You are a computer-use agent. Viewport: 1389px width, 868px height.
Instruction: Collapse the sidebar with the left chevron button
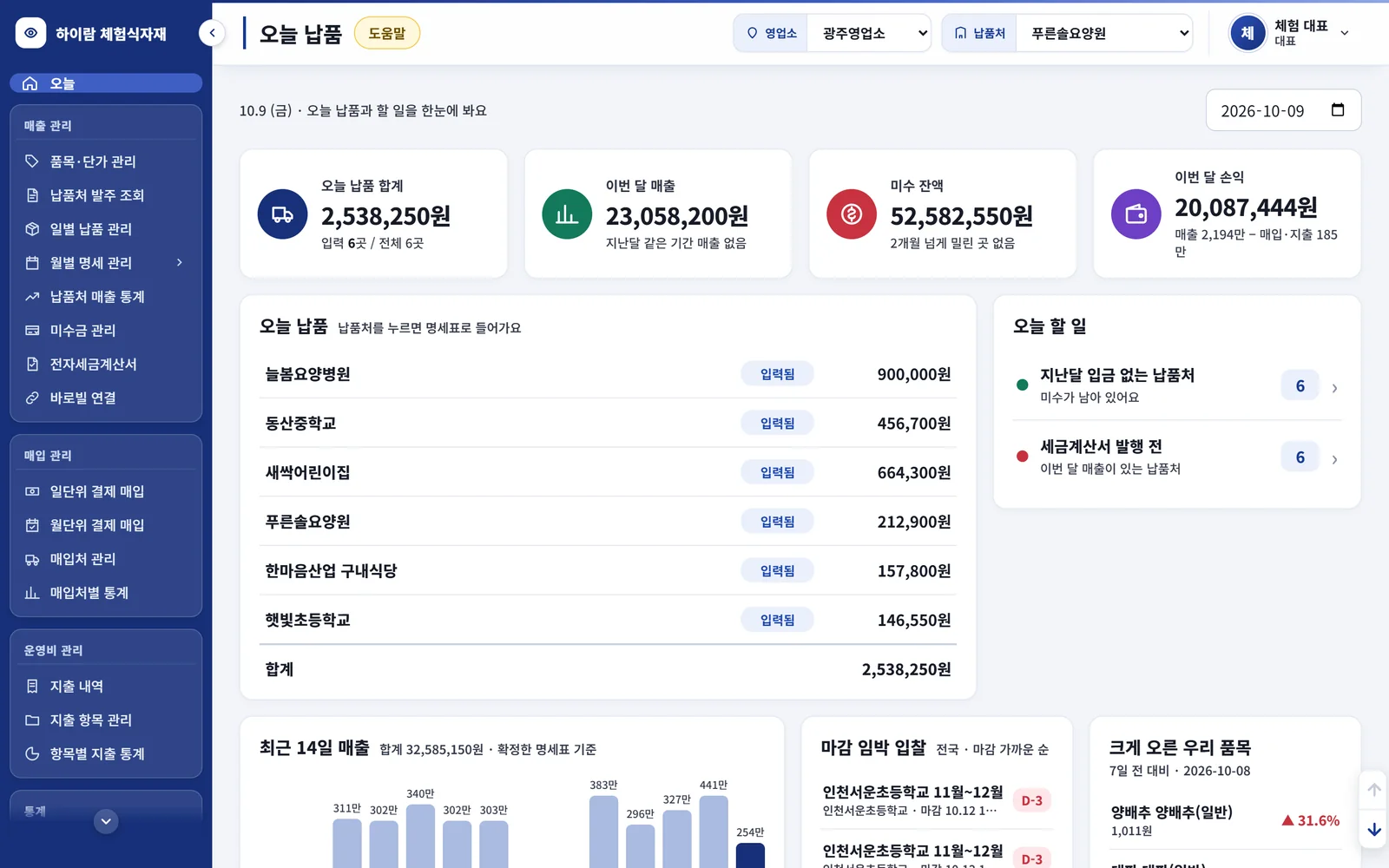[212, 33]
